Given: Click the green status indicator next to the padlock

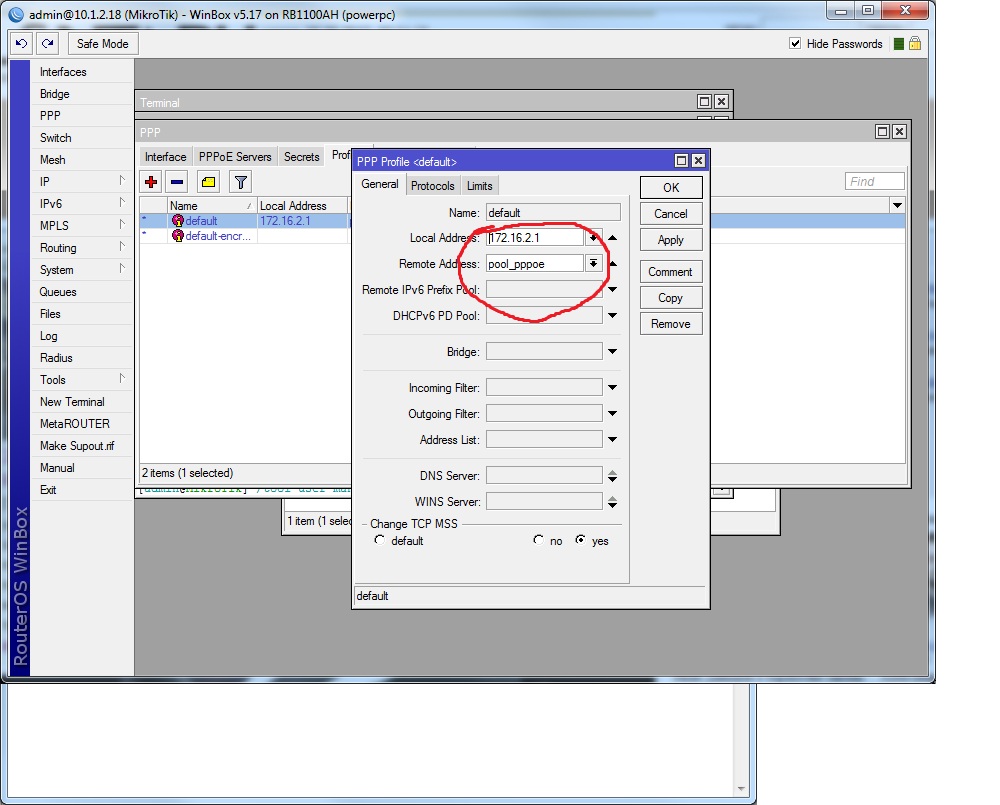Looking at the screenshot, I should (x=899, y=43).
